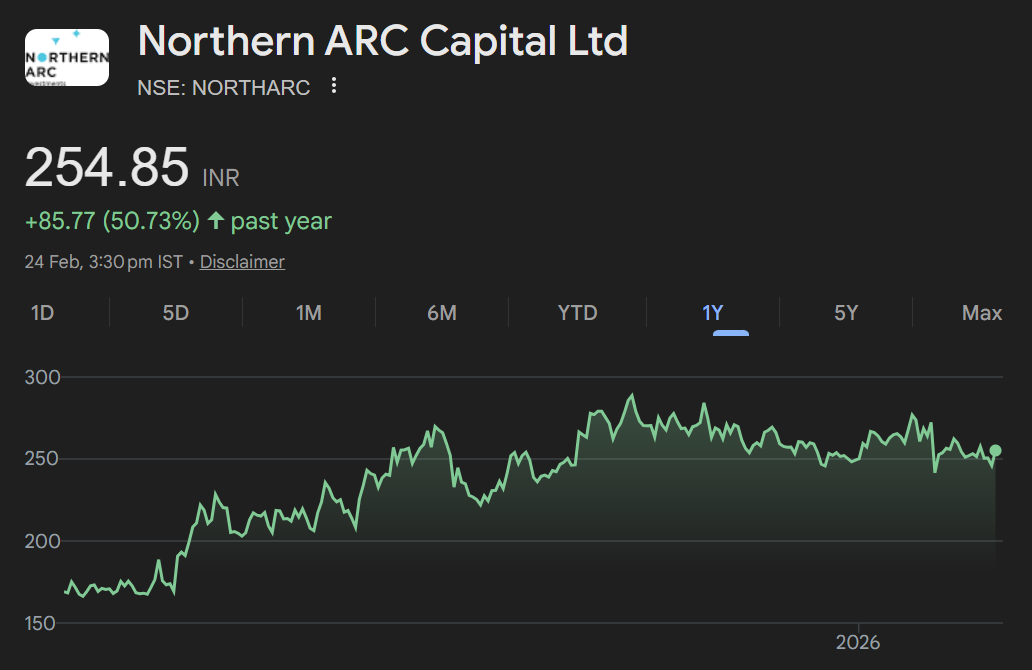Show the Max historical chart
This screenshot has width=1032, height=670.
click(979, 313)
